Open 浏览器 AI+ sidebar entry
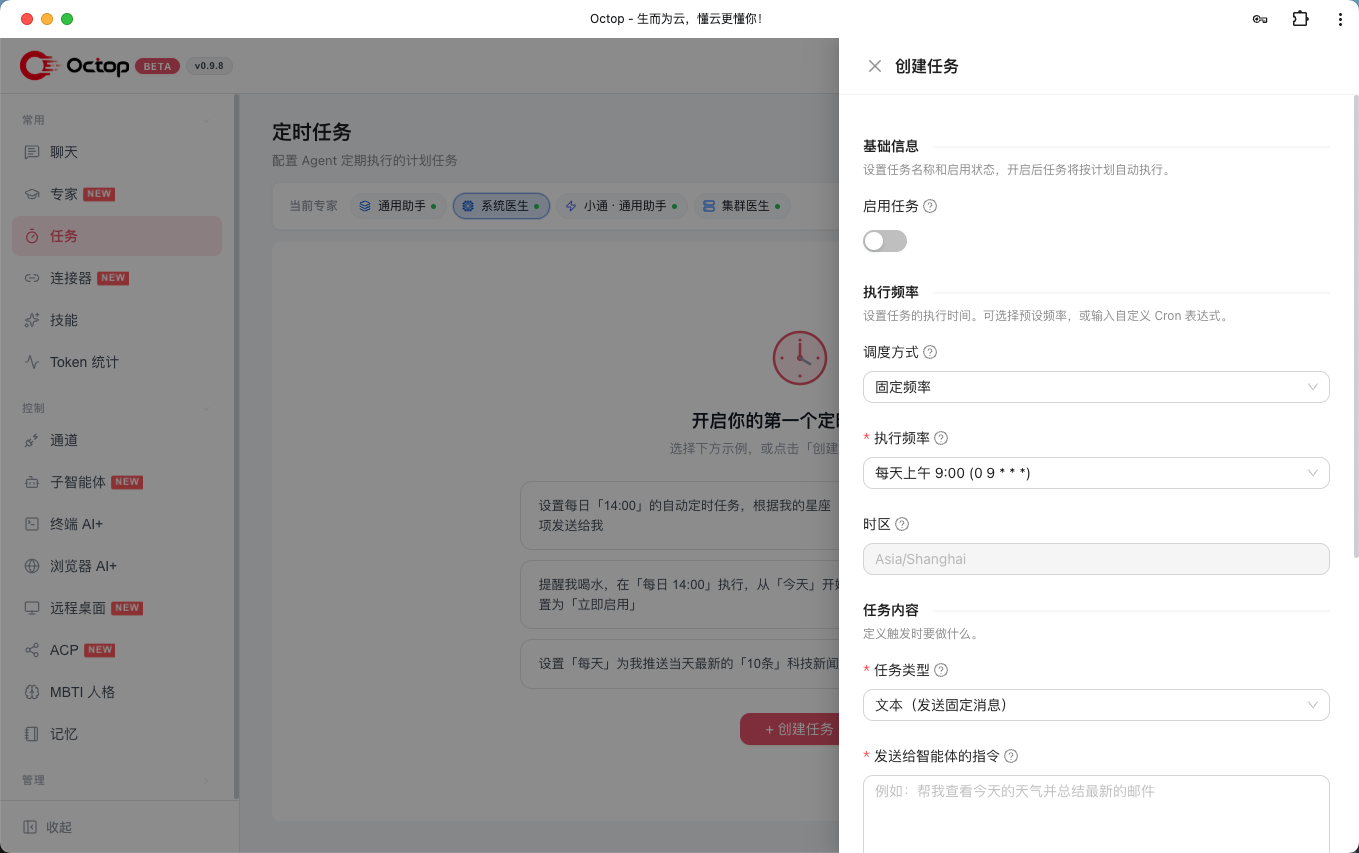 117,566
